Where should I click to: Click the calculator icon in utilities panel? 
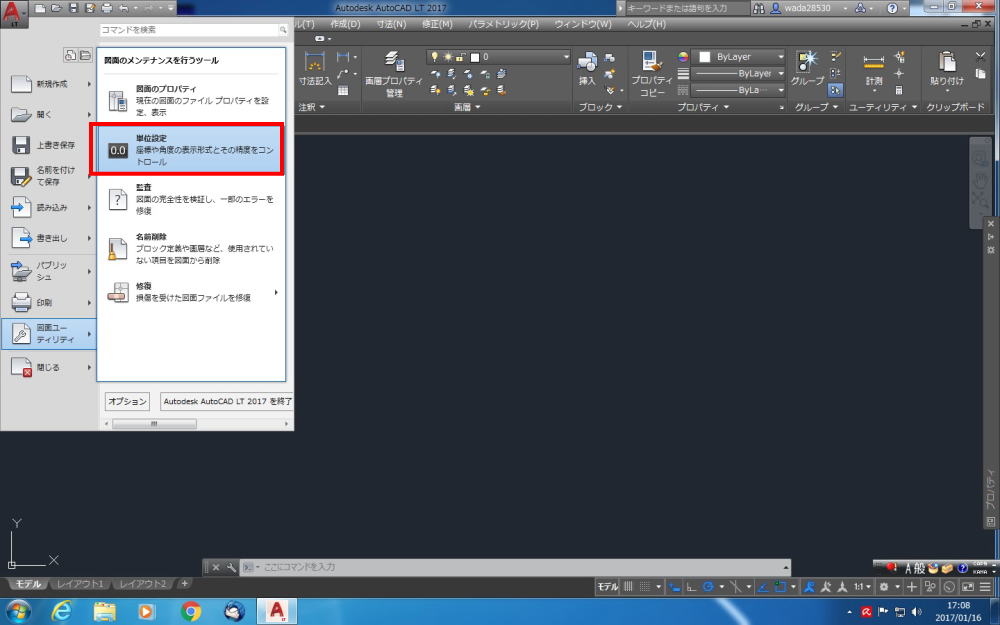(899, 90)
